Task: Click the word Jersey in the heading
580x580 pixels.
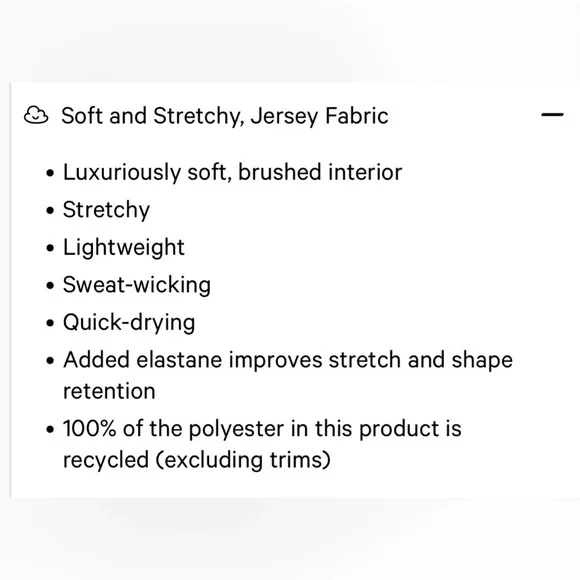Action: (284, 116)
